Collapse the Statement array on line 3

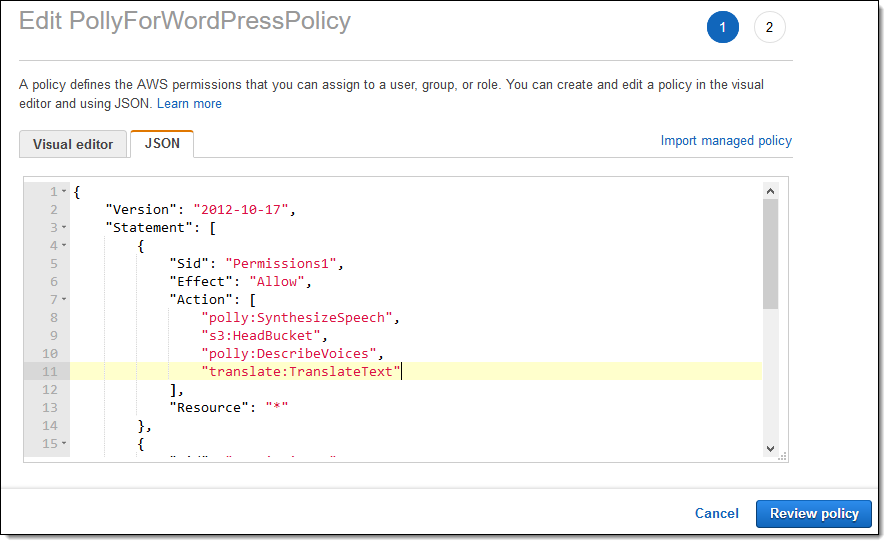tap(64, 227)
